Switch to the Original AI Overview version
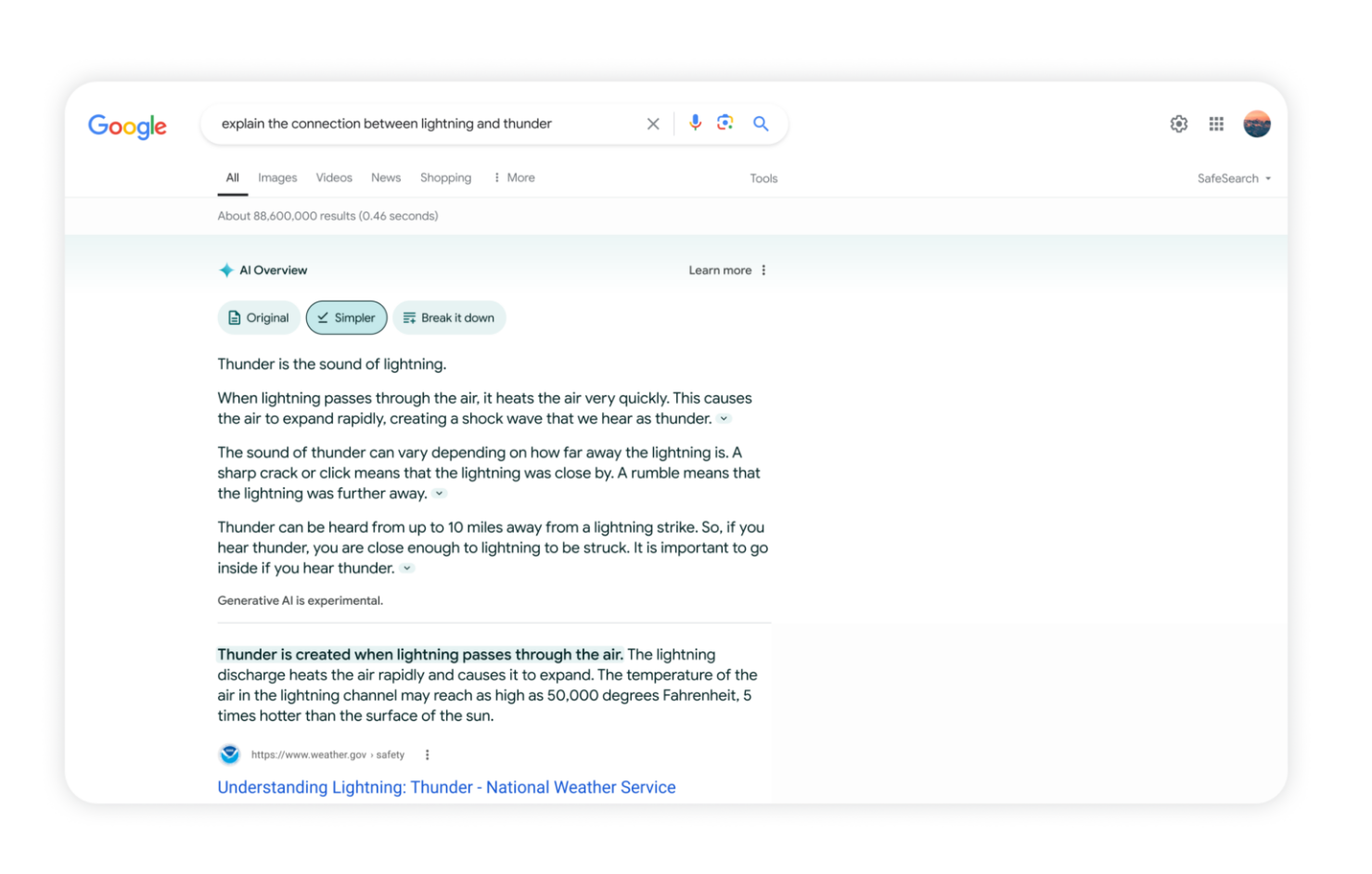This screenshot has width=1372, height=874. [259, 317]
